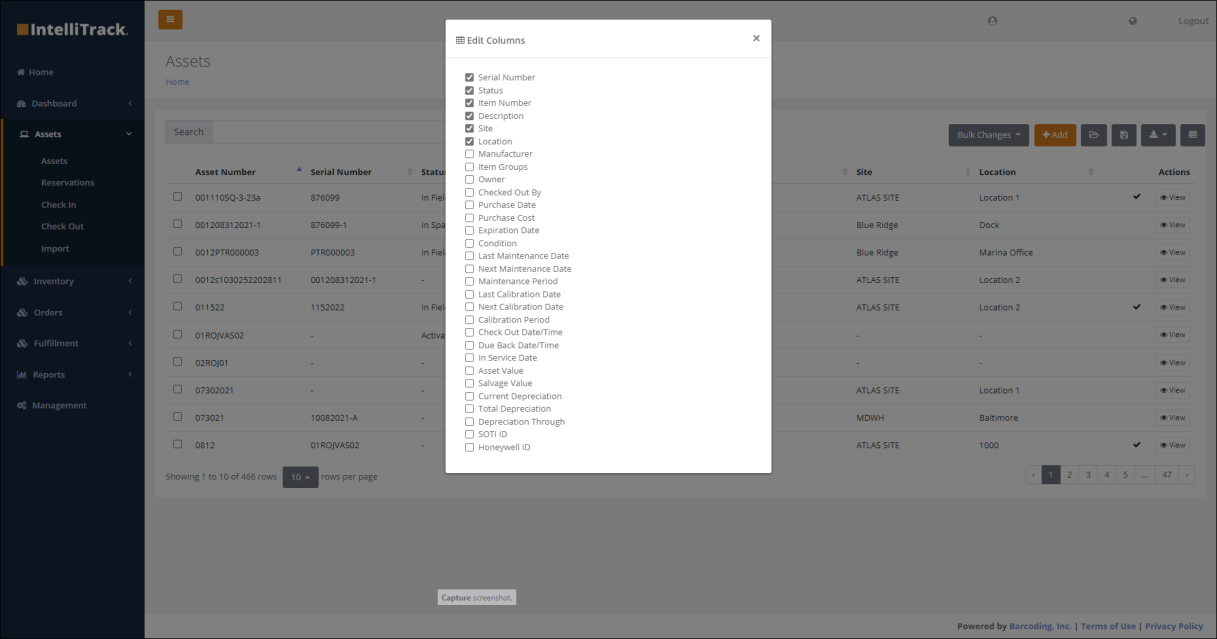Open the user profile icon in header
The height and width of the screenshot is (639, 1217).
click(x=992, y=21)
